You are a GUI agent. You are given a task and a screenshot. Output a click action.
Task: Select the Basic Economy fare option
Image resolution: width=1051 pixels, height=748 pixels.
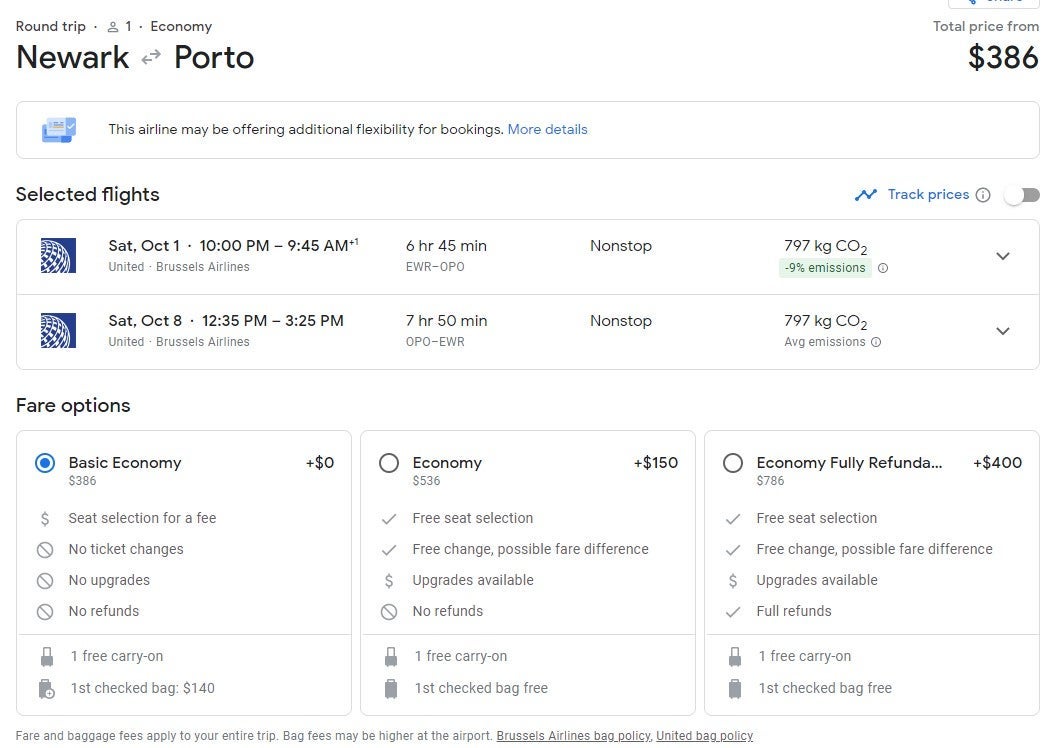45,463
